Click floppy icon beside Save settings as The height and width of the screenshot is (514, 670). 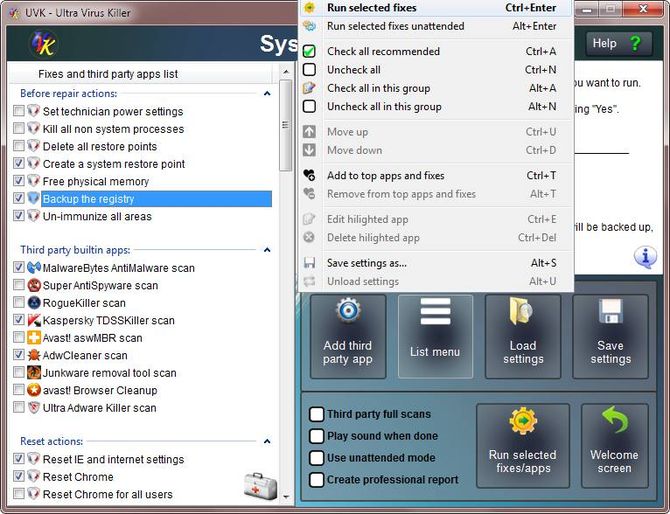point(309,263)
